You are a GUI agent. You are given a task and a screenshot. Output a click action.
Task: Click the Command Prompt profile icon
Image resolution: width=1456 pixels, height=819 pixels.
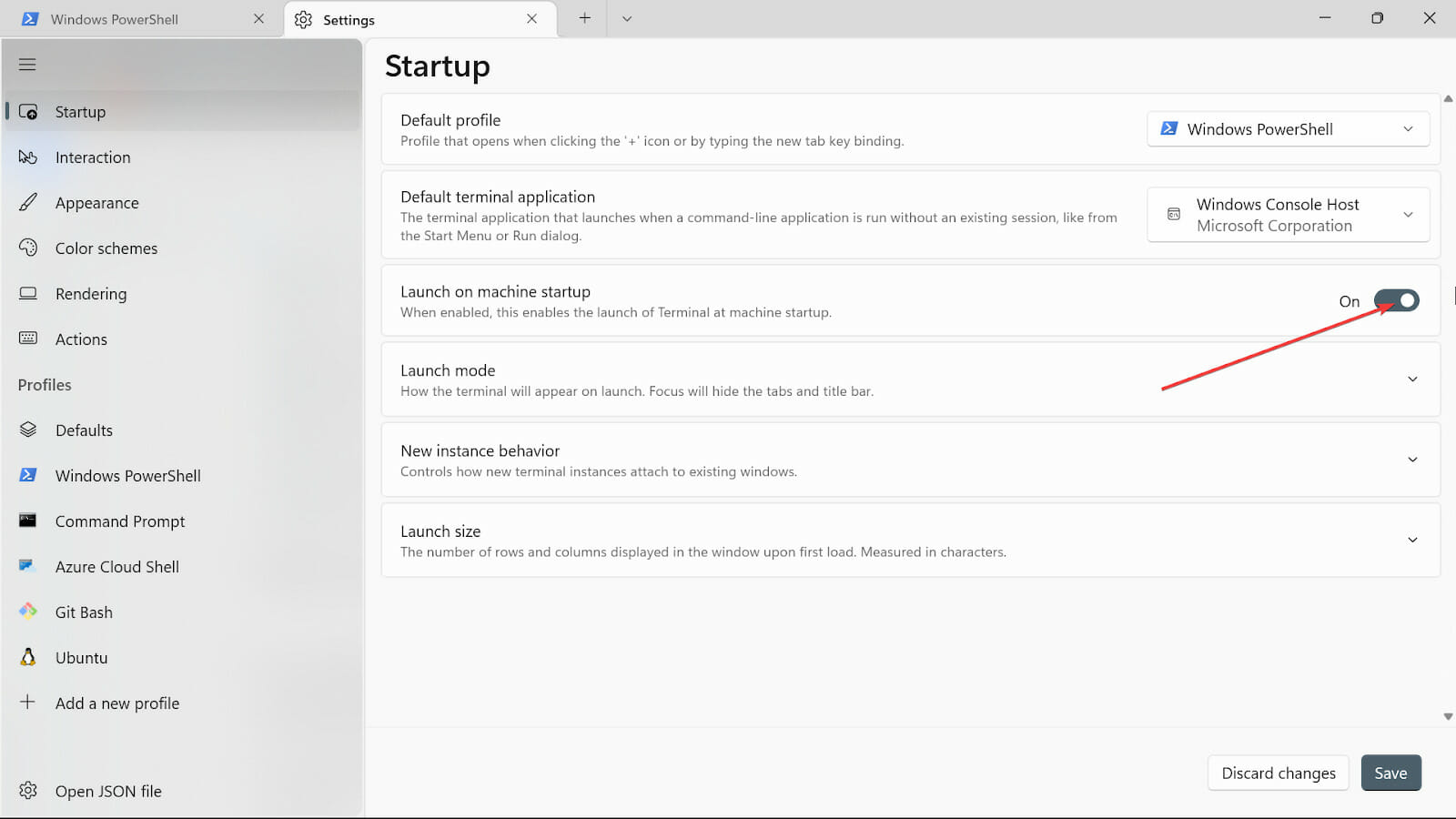pyautogui.click(x=28, y=521)
